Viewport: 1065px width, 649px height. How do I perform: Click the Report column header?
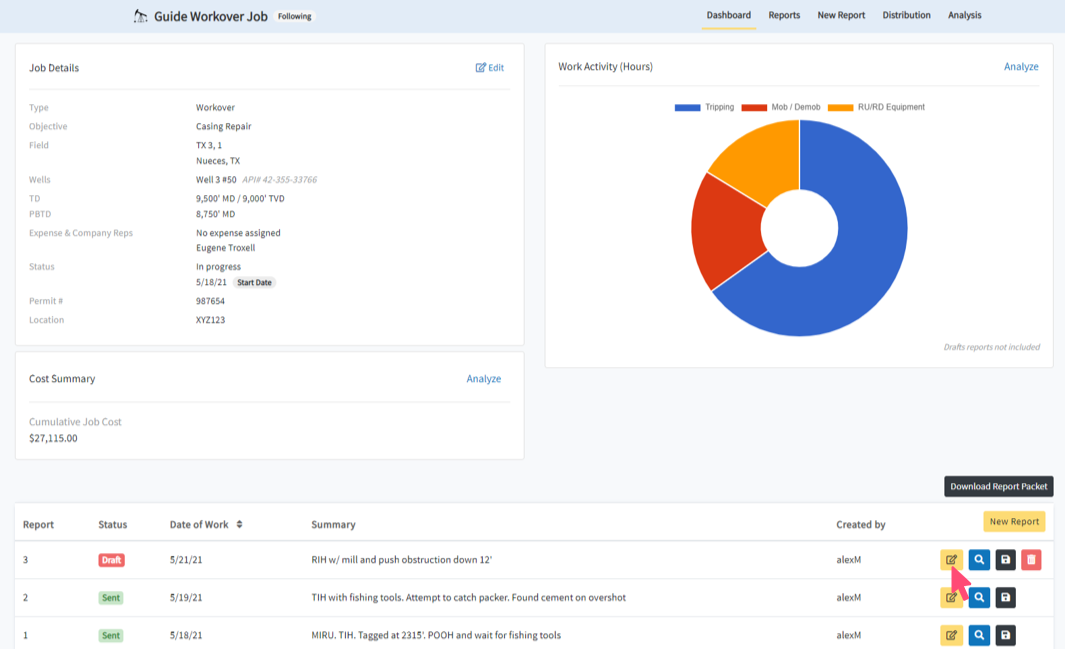[x=38, y=524]
